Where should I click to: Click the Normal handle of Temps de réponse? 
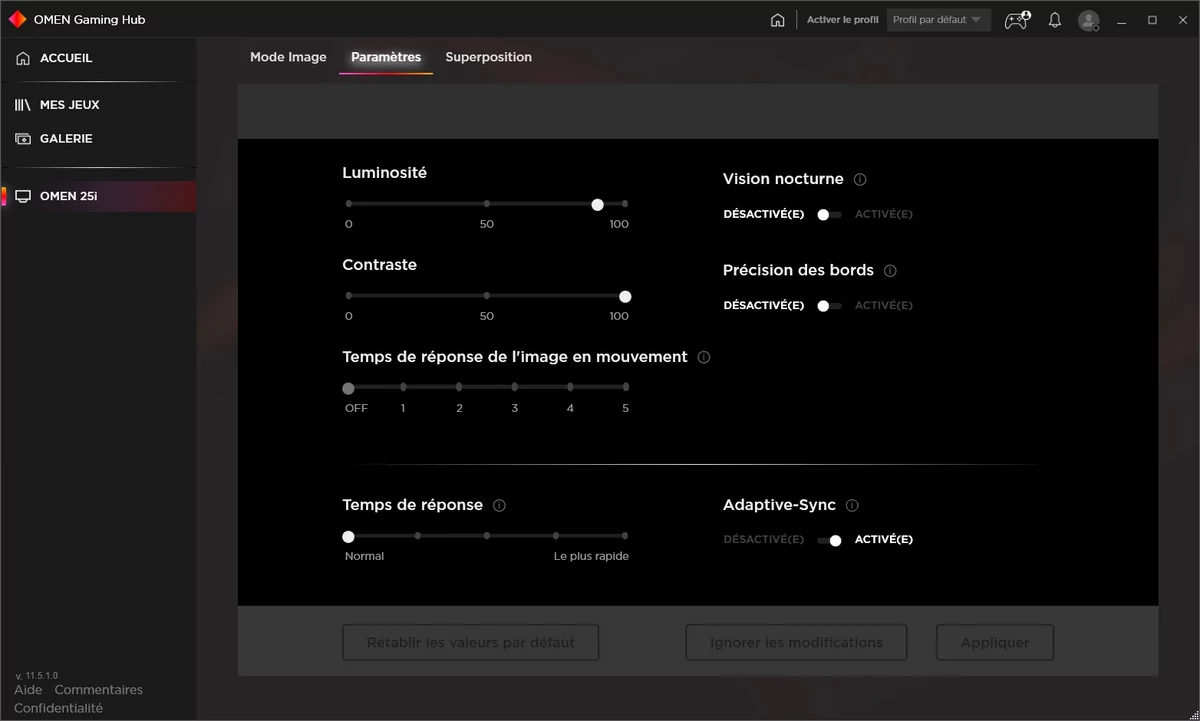click(348, 536)
